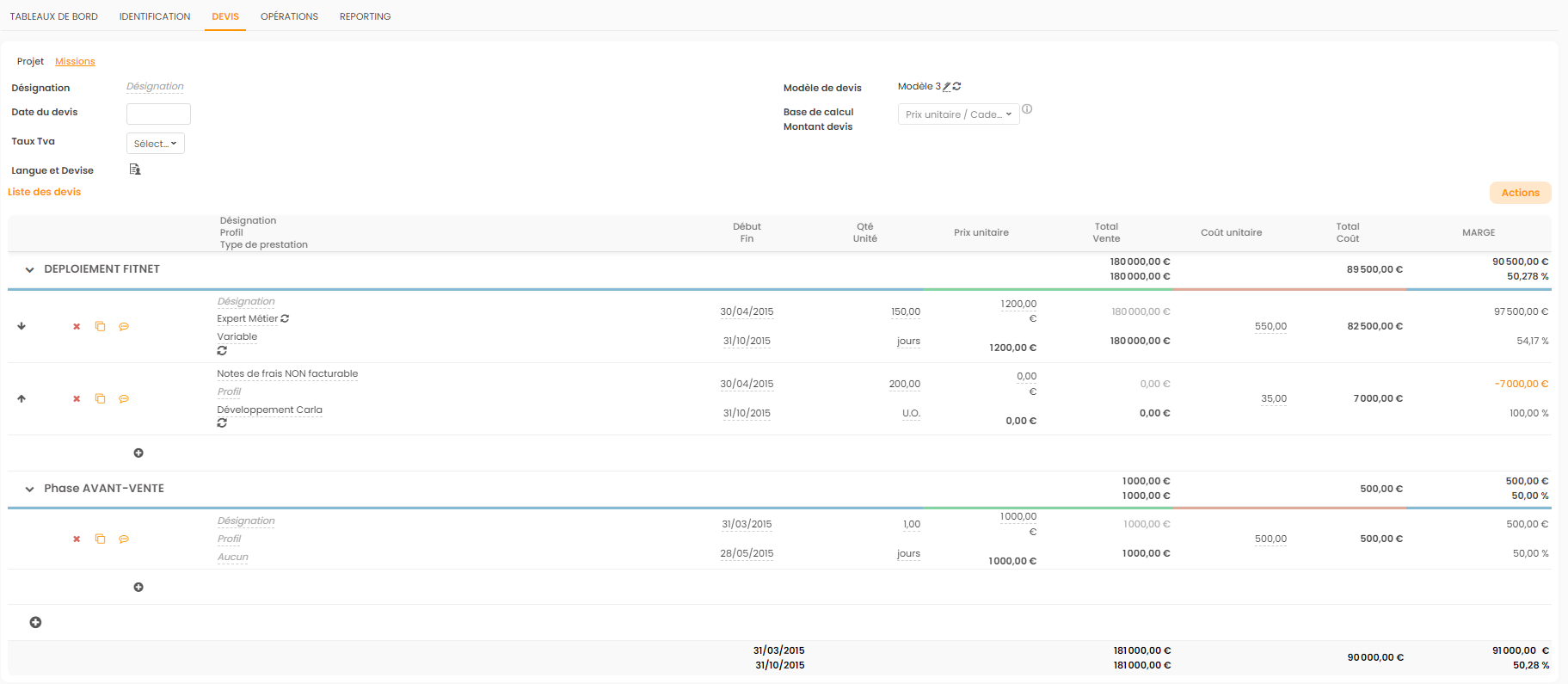This screenshot has height=684, width=1568.
Task: Click the Date du devis field
Action: click(x=158, y=114)
